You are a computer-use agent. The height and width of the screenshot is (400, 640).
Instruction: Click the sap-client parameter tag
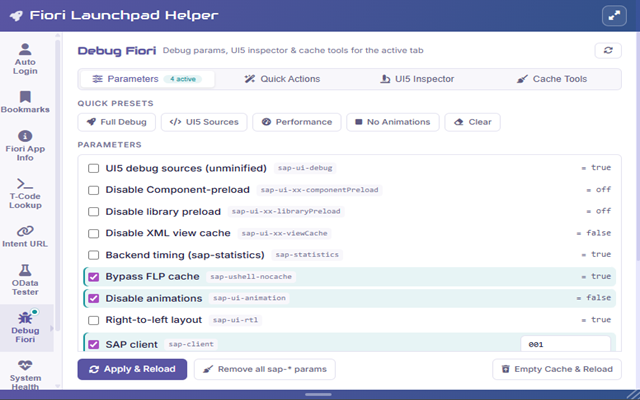tap(191, 344)
